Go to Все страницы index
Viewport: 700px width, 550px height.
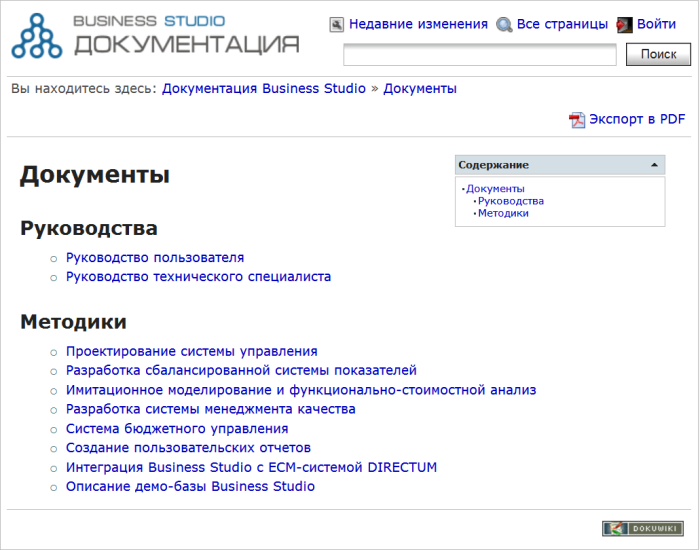point(562,24)
